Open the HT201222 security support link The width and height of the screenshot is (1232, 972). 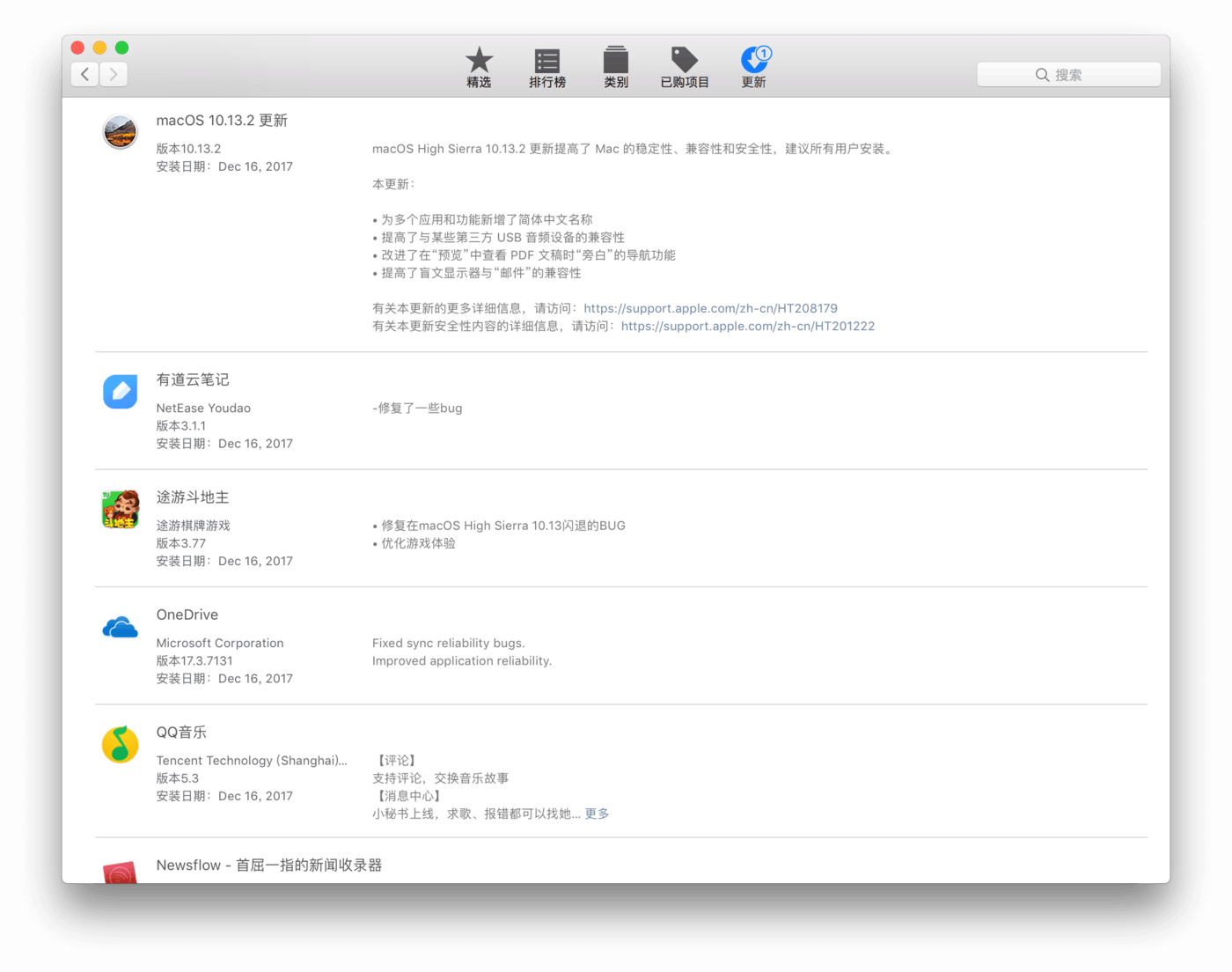[748, 326]
